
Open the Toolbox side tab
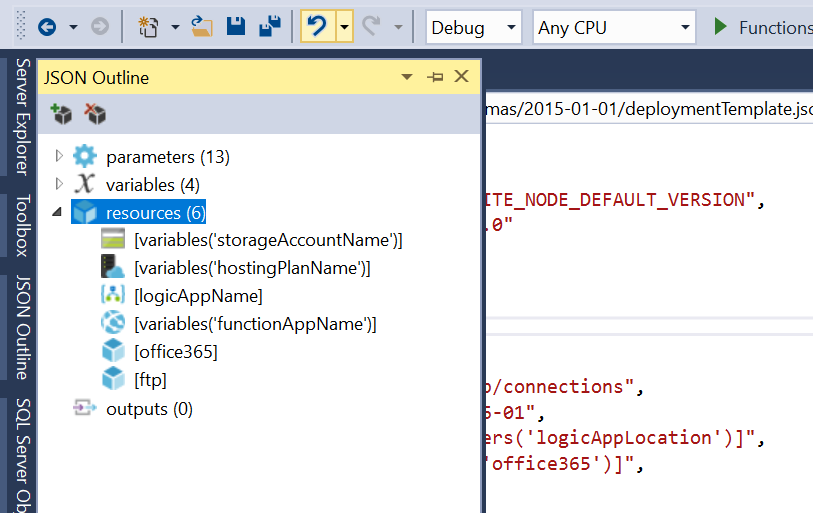[22, 228]
